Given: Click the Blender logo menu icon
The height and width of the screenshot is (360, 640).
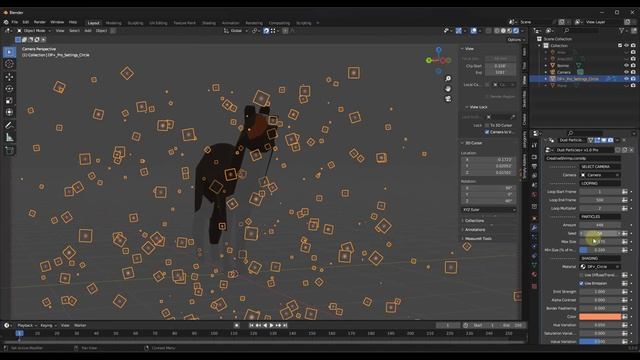Looking at the screenshot, I should 6,22.
